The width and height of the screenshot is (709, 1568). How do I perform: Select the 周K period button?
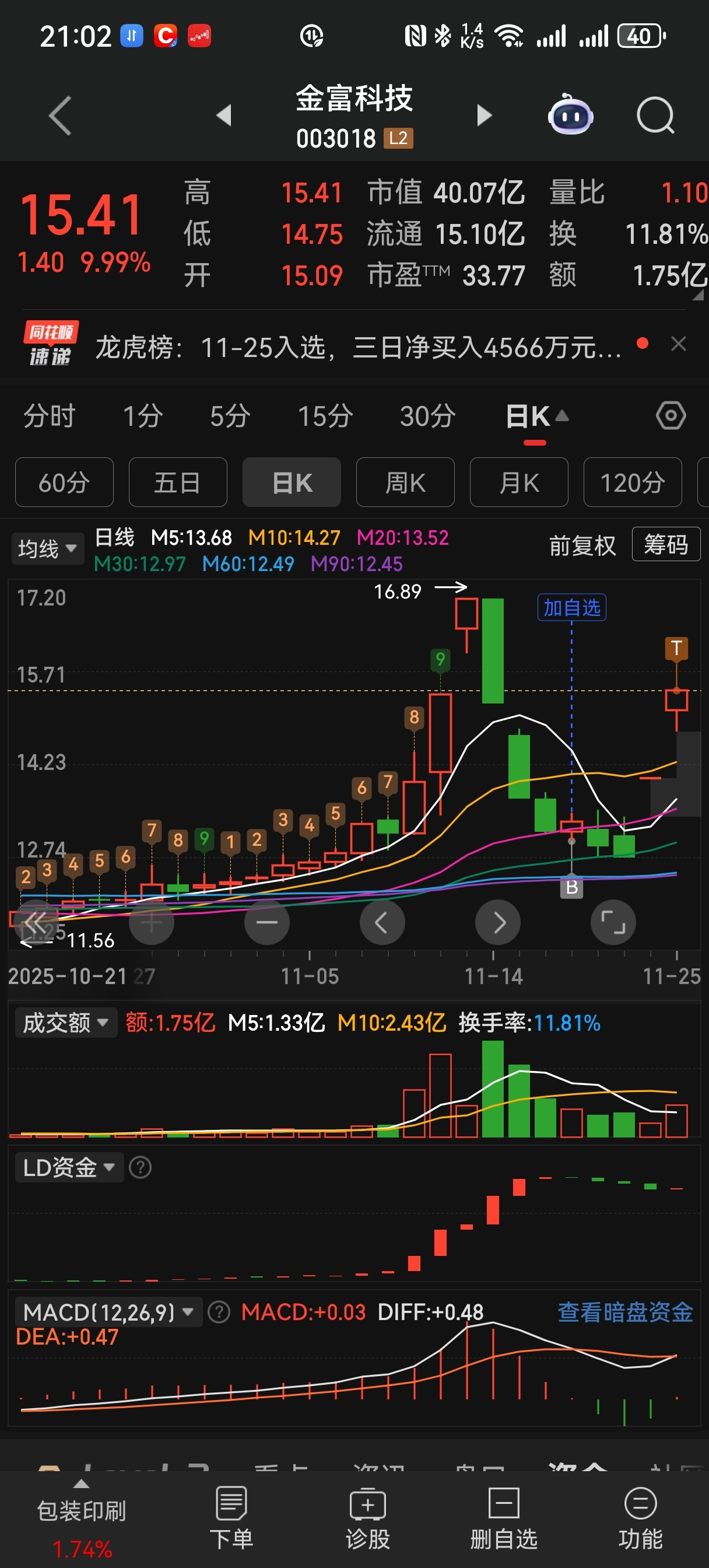[x=405, y=482]
